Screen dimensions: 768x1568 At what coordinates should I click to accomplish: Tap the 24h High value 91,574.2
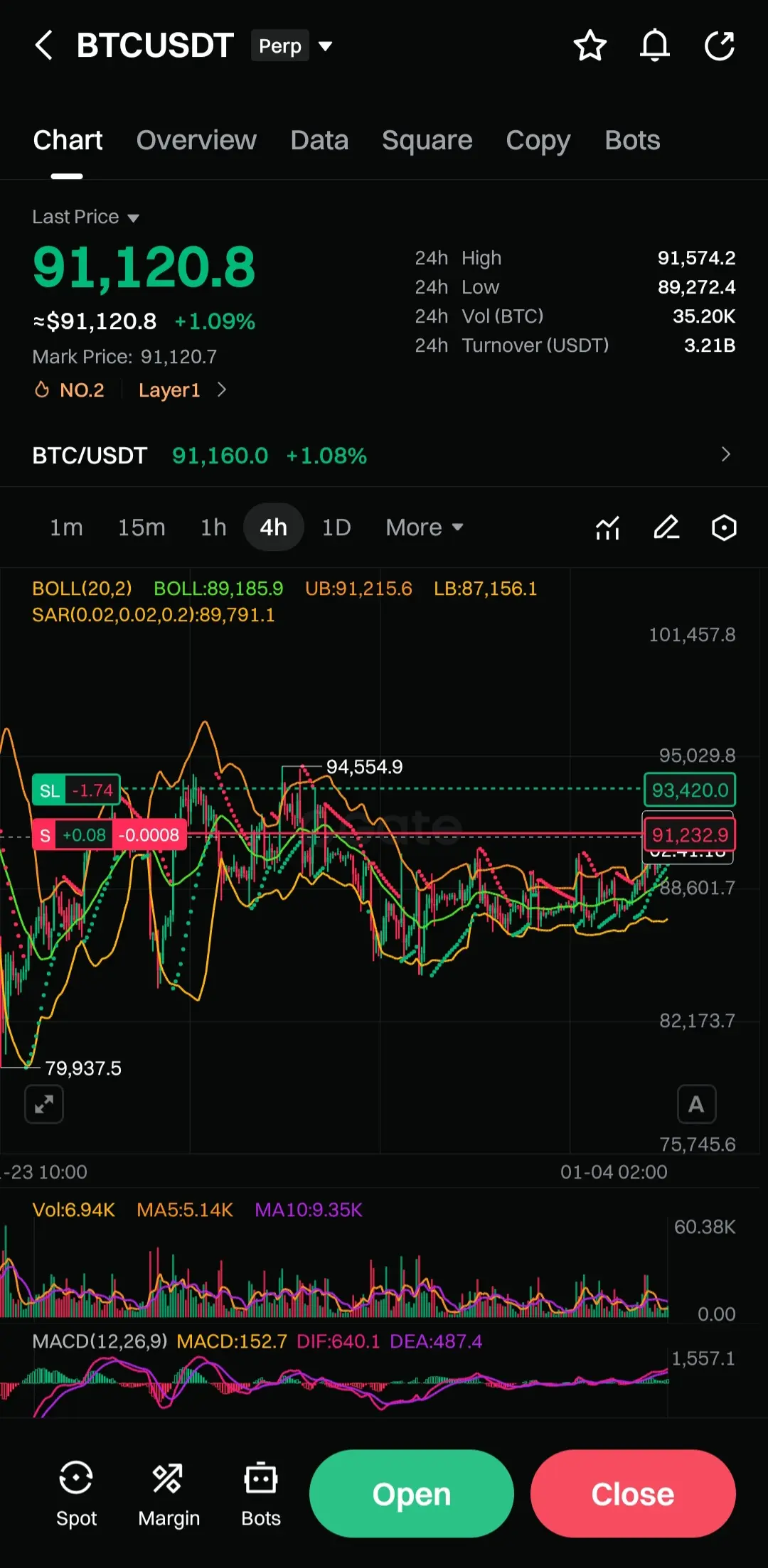696,258
